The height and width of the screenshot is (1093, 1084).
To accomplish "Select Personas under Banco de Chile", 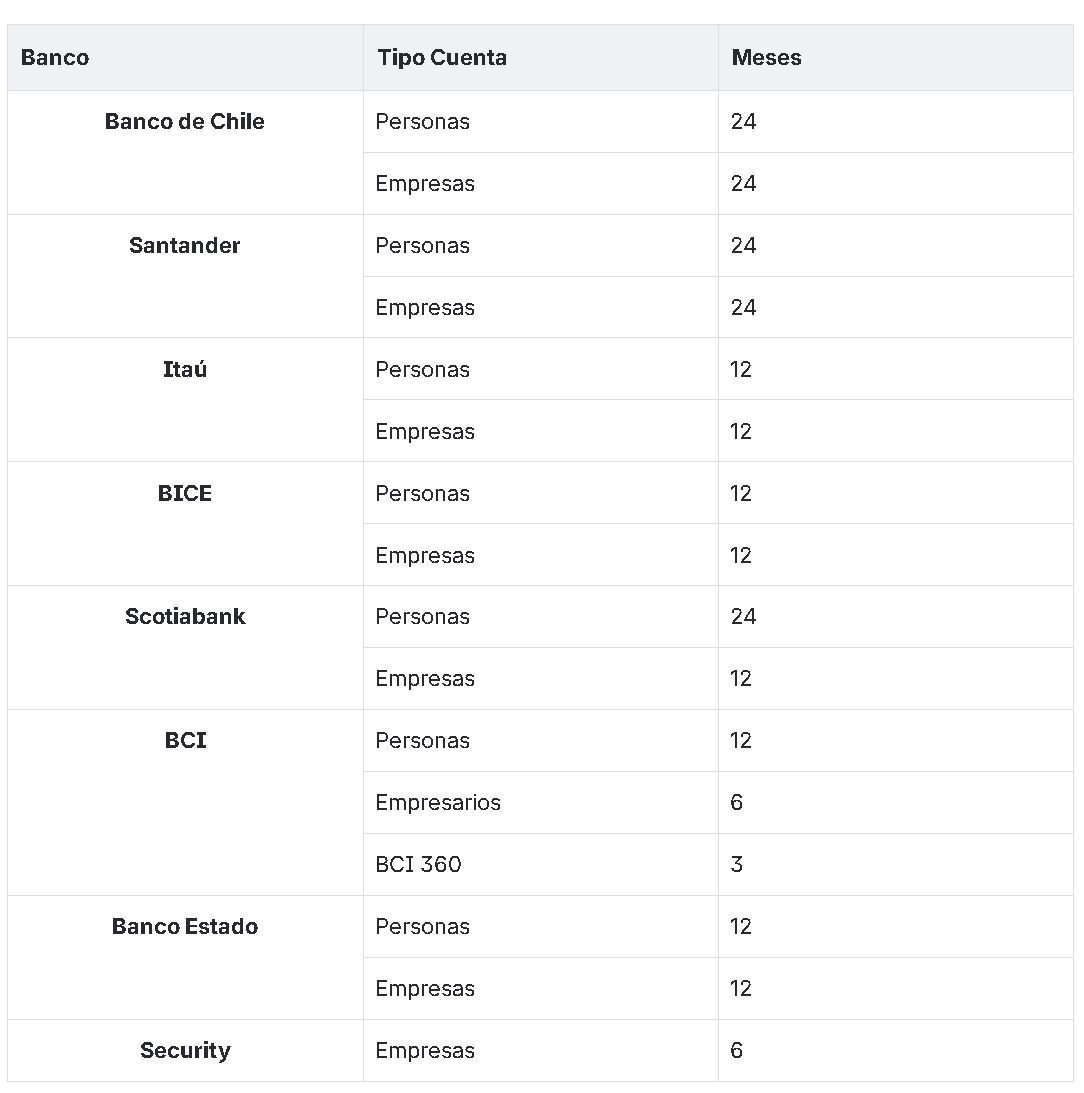I will [422, 122].
